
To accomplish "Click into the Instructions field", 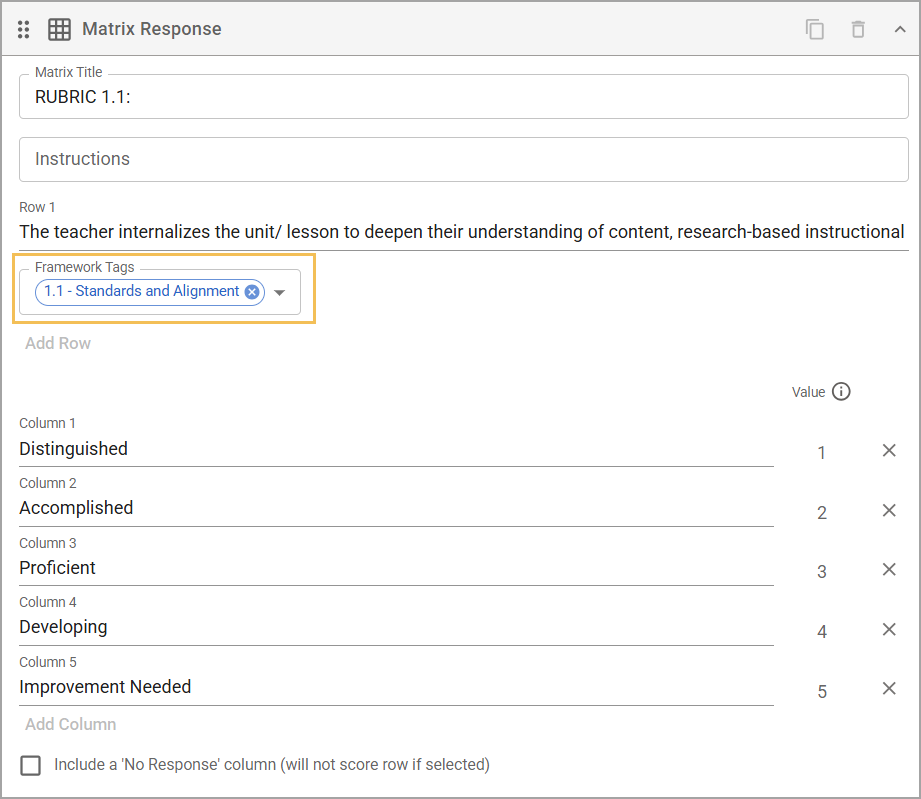I will 463,159.
